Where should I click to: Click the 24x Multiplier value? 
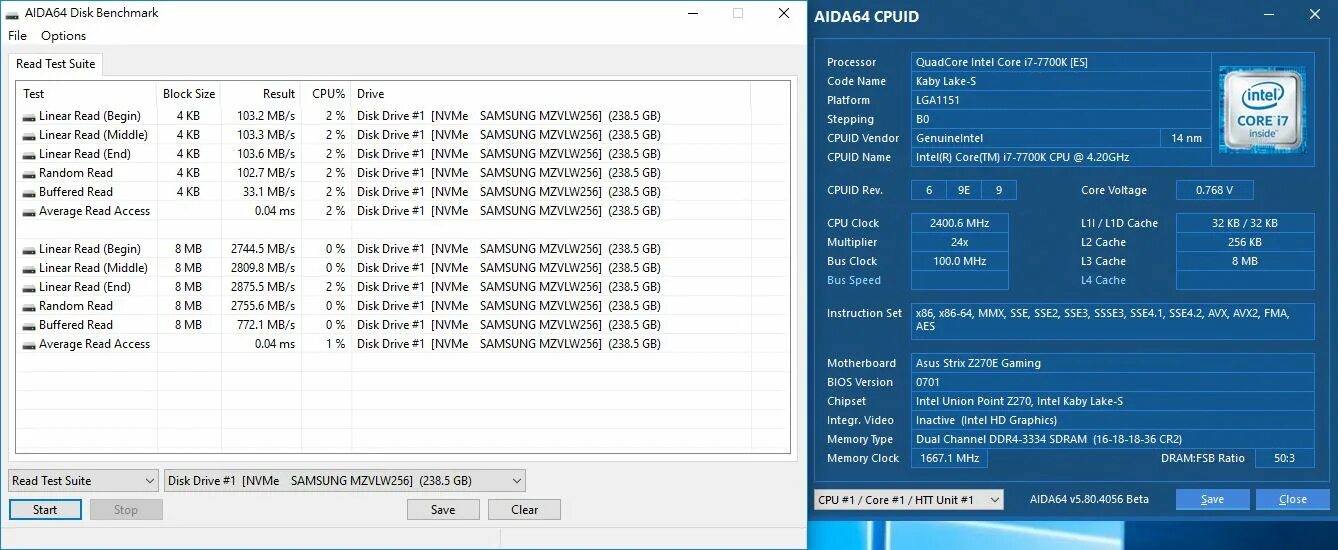pyautogui.click(x=959, y=242)
